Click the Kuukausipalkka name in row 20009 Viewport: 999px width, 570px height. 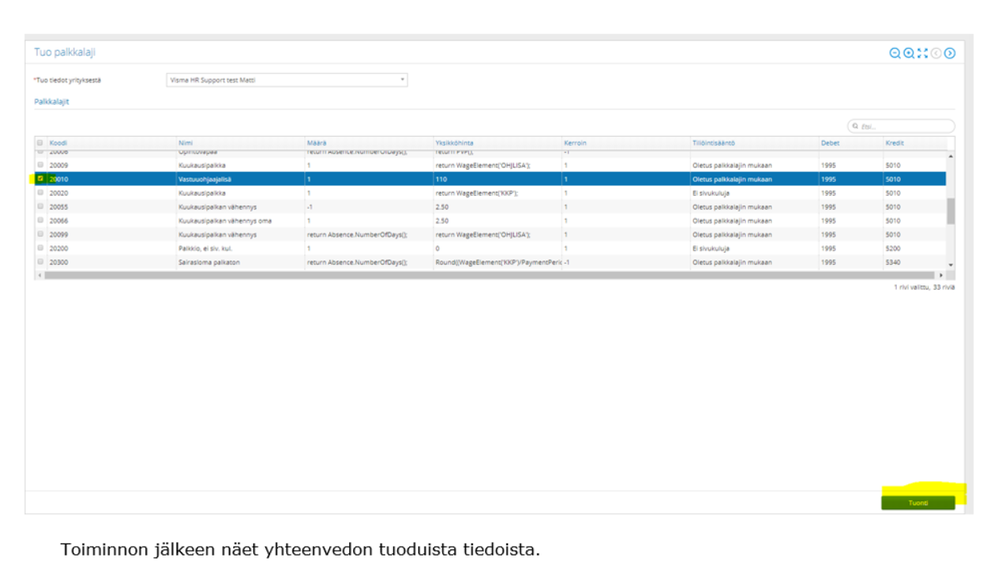pyautogui.click(x=202, y=166)
